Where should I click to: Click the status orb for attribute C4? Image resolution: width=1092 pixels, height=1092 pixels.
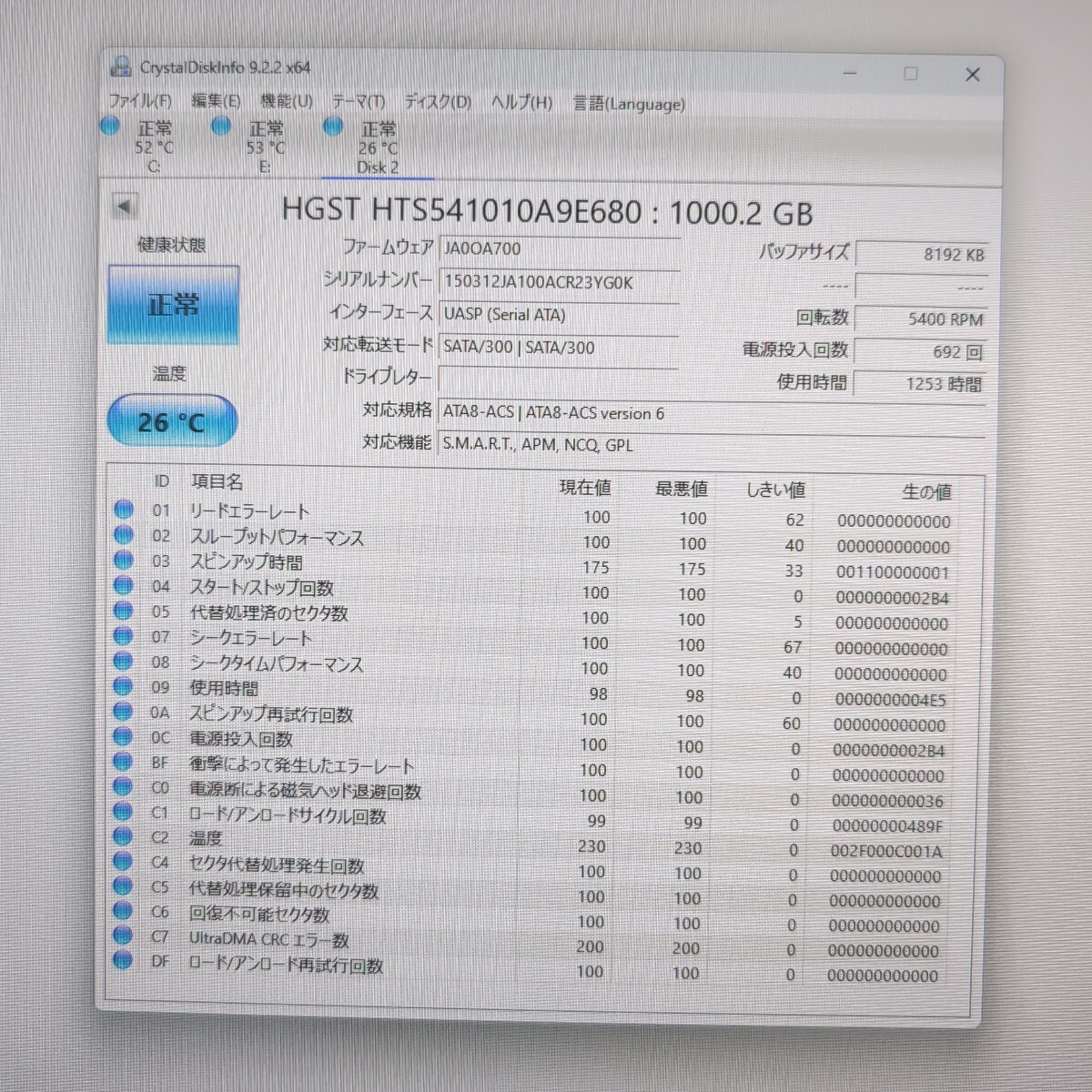coord(123,861)
